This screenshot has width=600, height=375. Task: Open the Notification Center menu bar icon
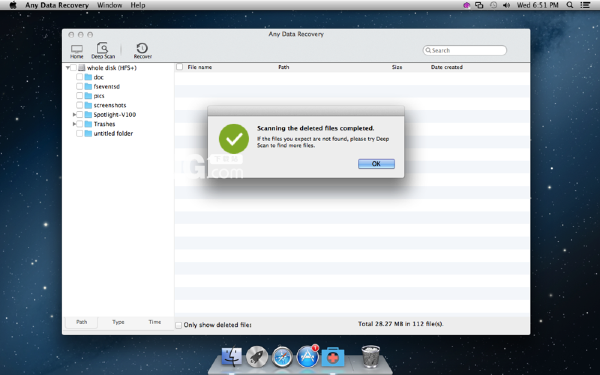point(585,5)
